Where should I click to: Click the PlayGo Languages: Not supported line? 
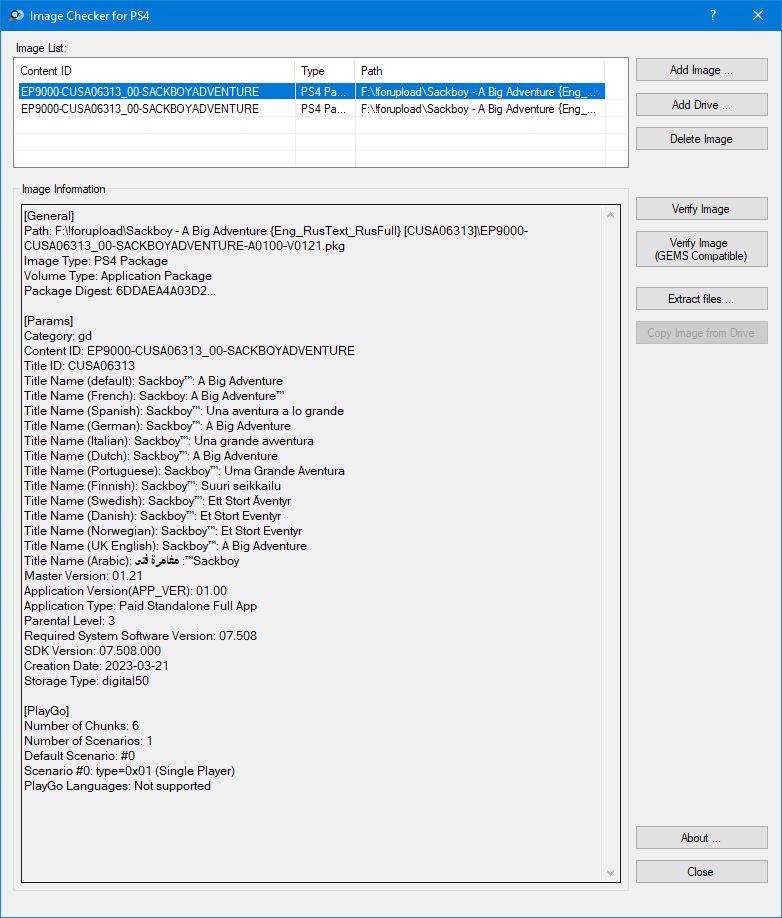(118, 786)
